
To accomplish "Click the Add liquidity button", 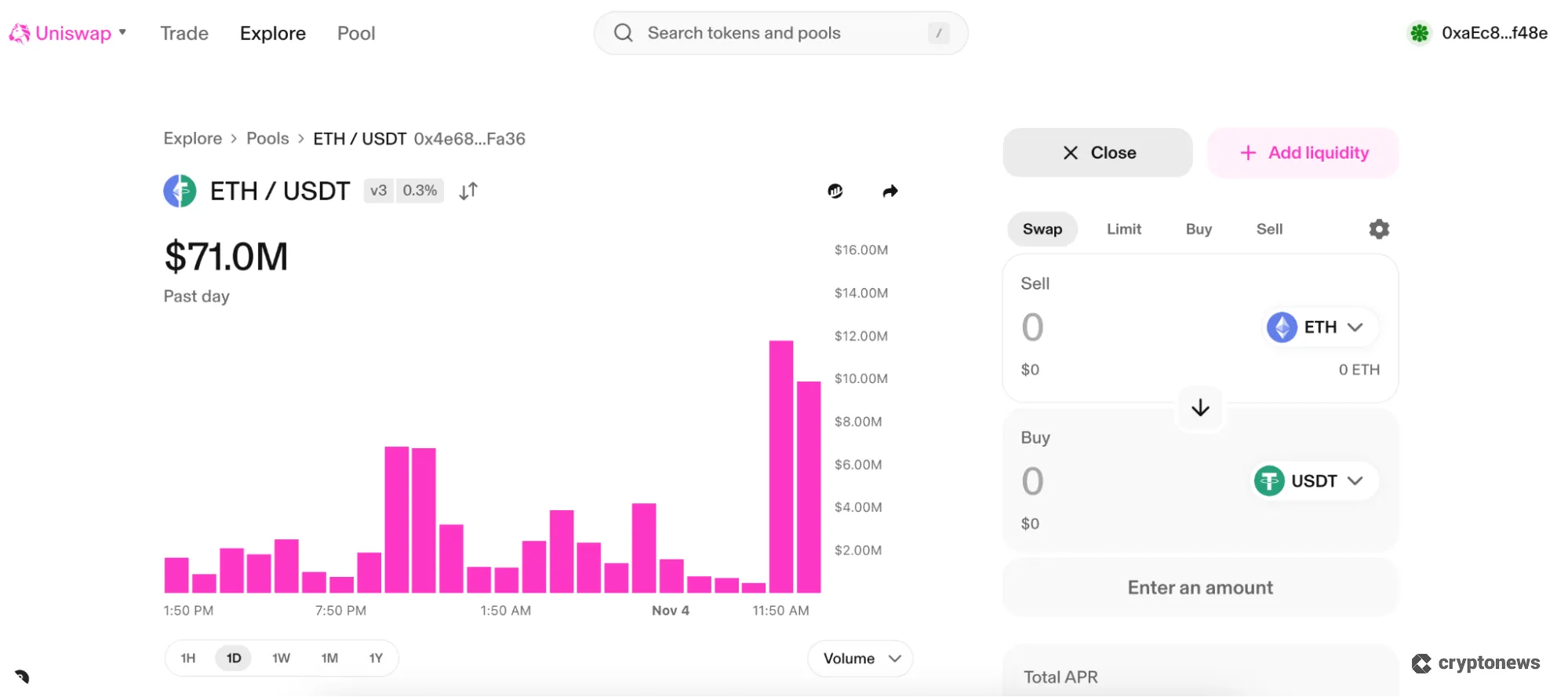I will [x=1303, y=153].
